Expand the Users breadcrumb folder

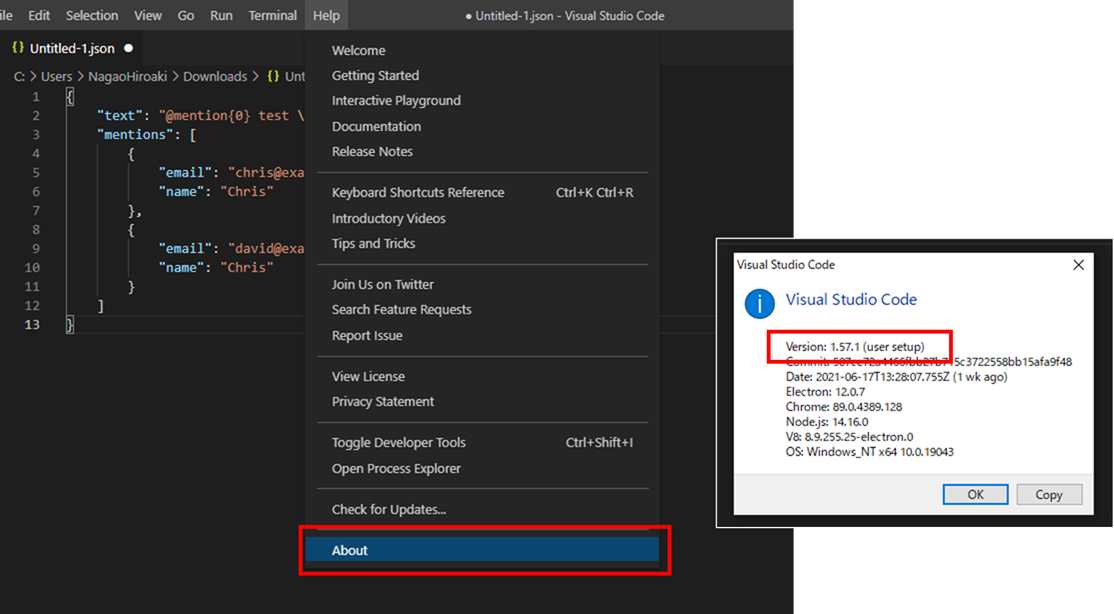point(56,76)
